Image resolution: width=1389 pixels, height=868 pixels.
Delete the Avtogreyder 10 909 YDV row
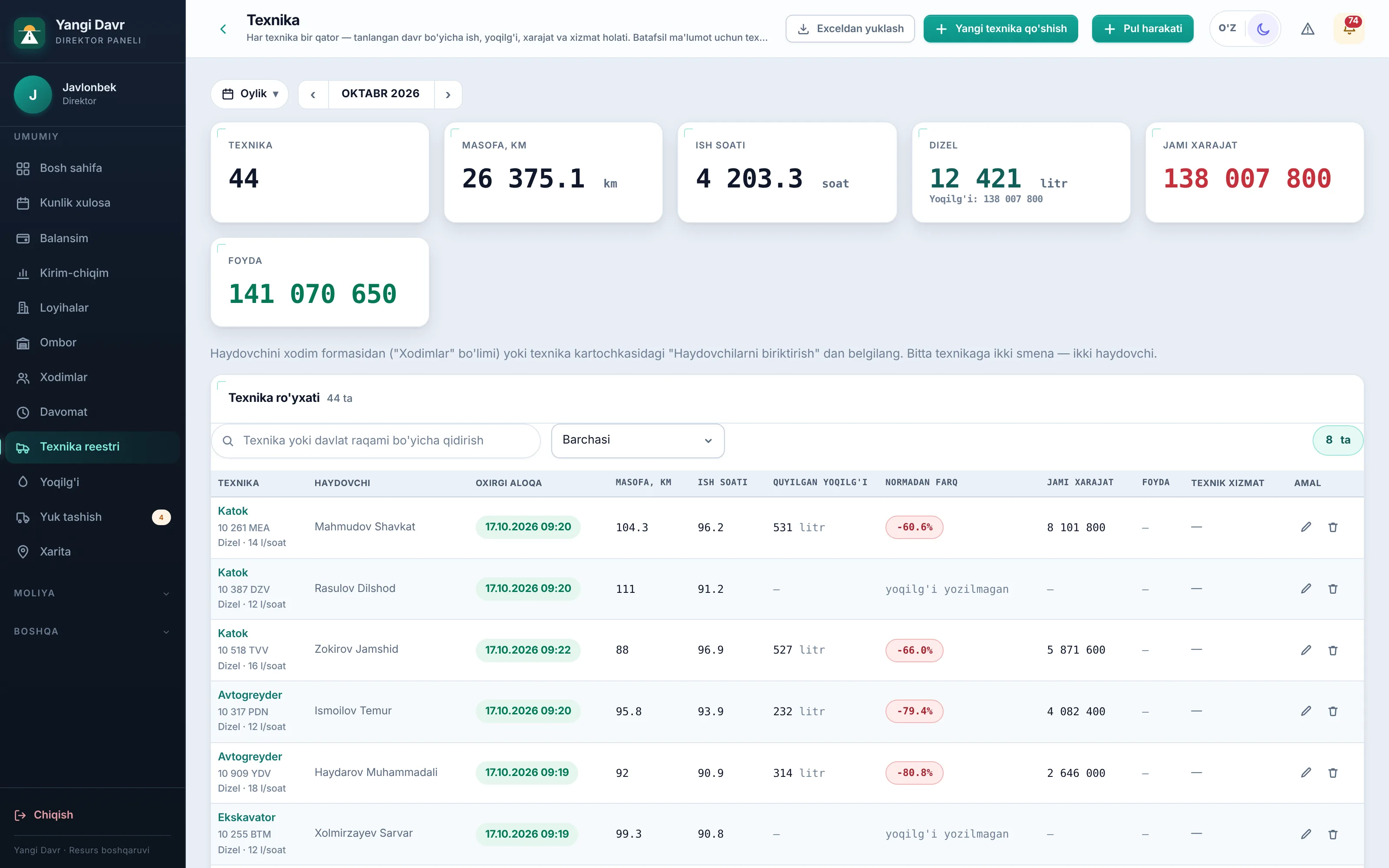(1333, 773)
